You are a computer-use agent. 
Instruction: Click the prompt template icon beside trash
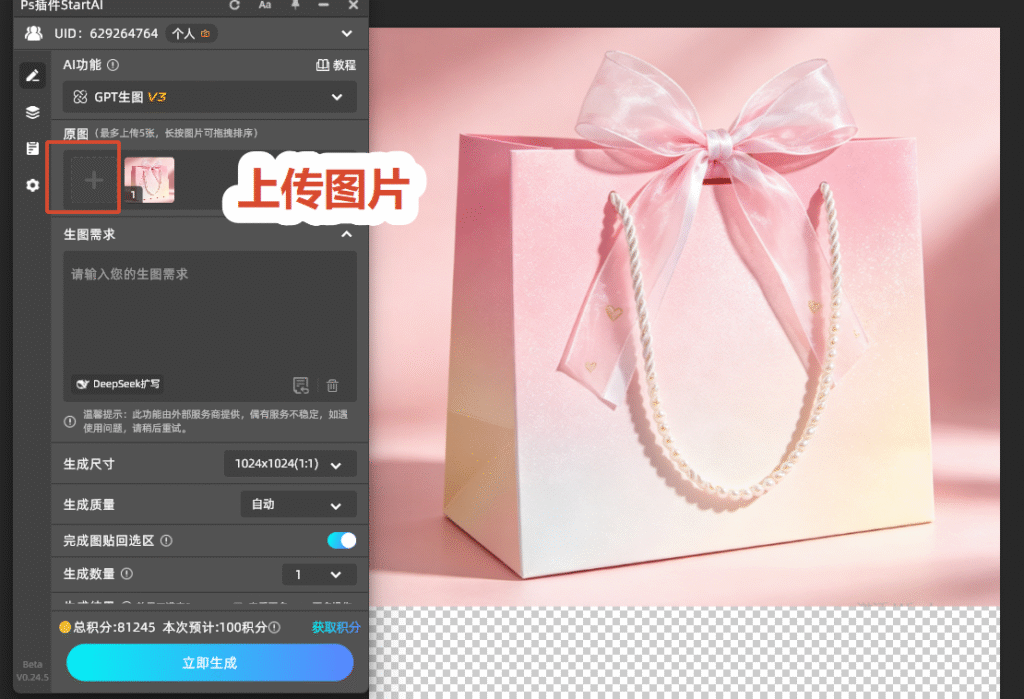[300, 385]
